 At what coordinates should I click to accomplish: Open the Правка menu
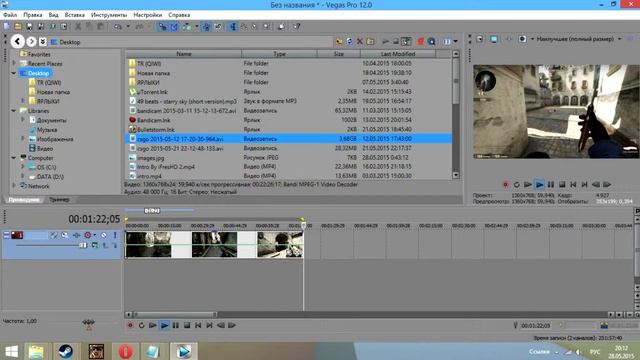pyautogui.click(x=33, y=15)
